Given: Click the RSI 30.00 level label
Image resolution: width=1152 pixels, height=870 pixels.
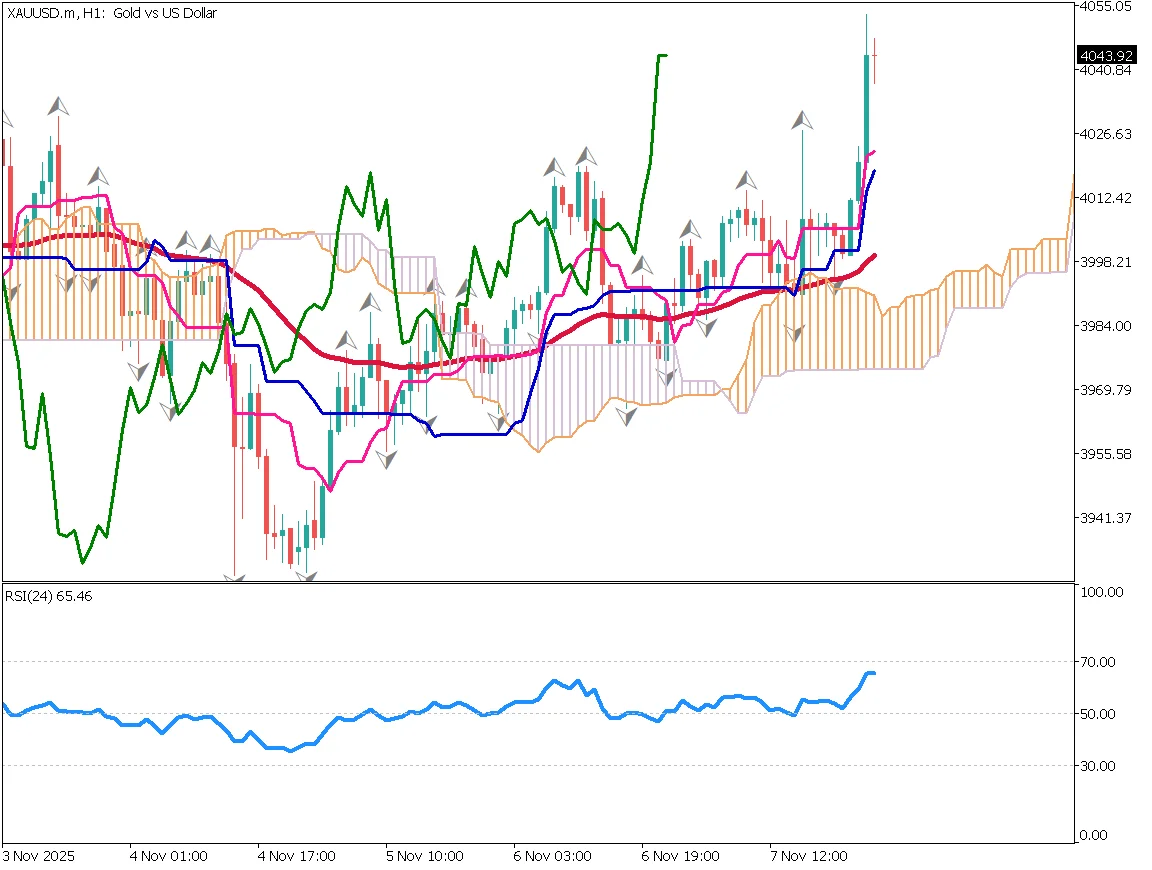Looking at the screenshot, I should (x=1100, y=765).
